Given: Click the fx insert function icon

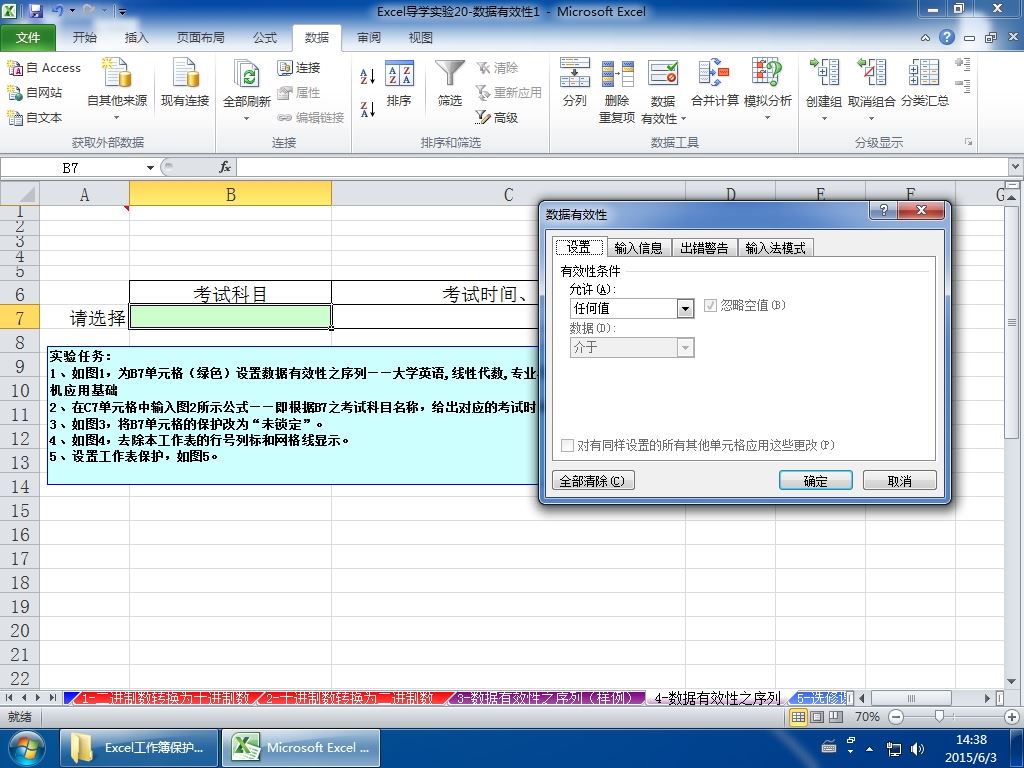Looking at the screenshot, I should click(225, 167).
